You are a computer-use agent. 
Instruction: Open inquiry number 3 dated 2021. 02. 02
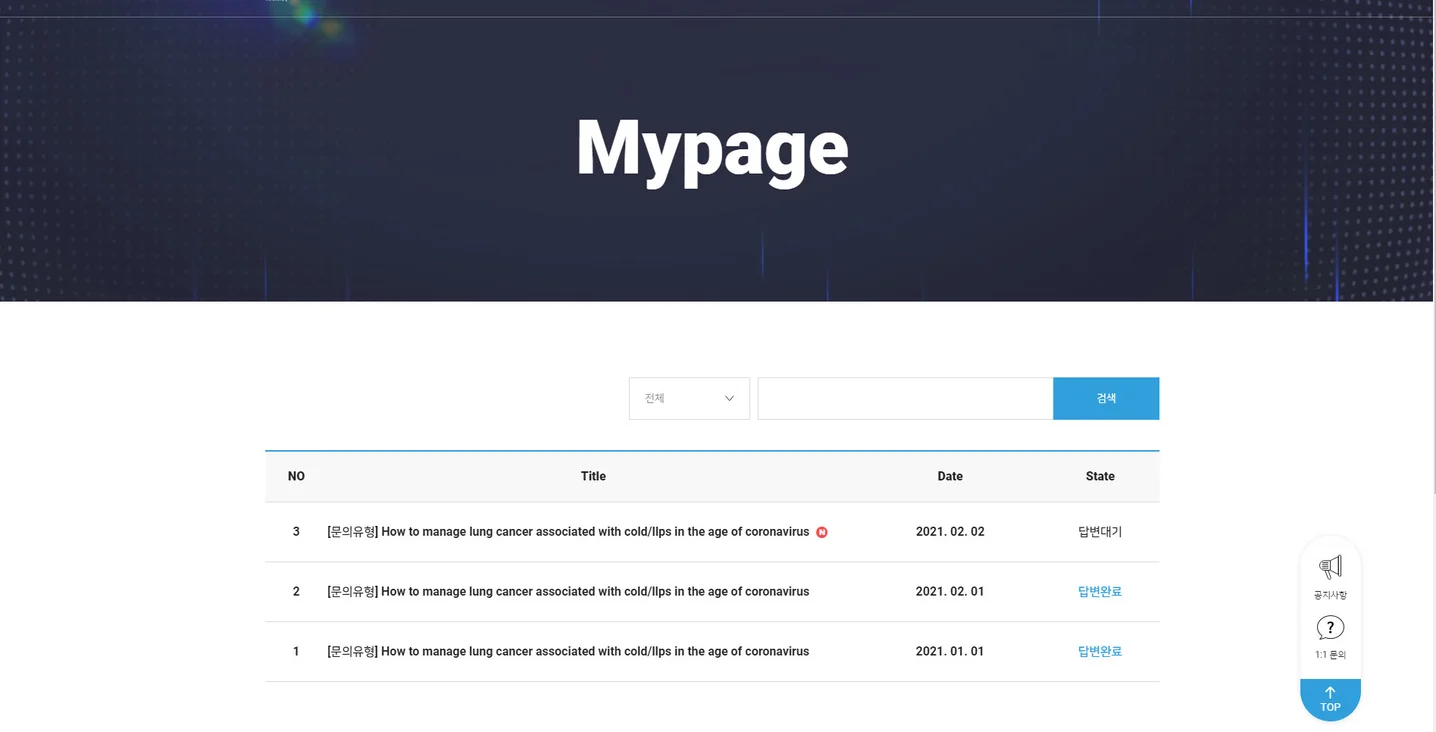(567, 532)
